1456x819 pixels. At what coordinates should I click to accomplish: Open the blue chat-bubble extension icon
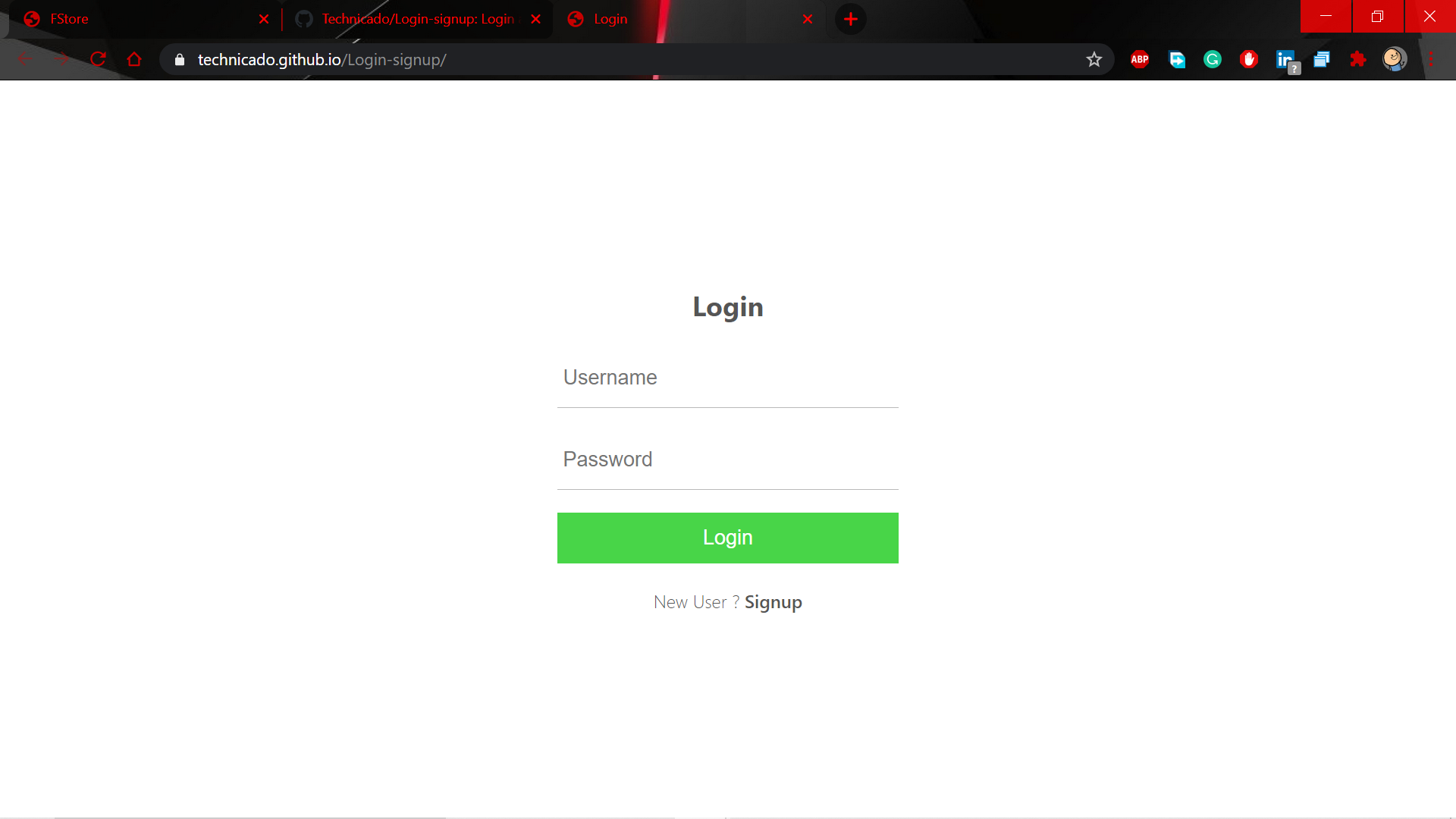click(1177, 59)
